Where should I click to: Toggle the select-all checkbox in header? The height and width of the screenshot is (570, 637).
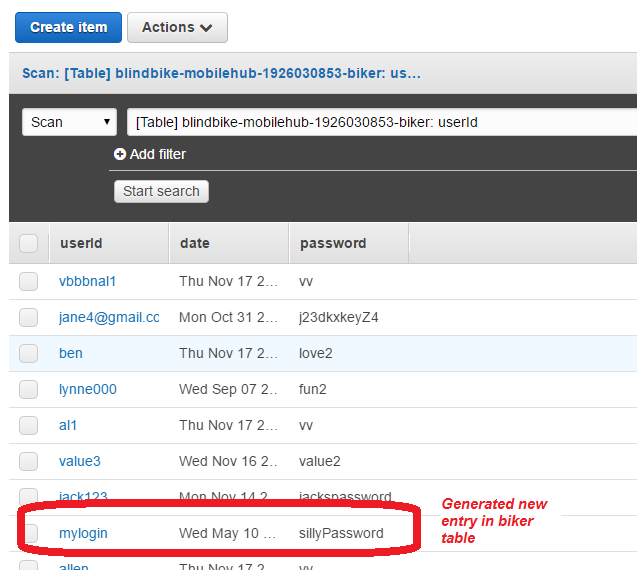pos(29,243)
